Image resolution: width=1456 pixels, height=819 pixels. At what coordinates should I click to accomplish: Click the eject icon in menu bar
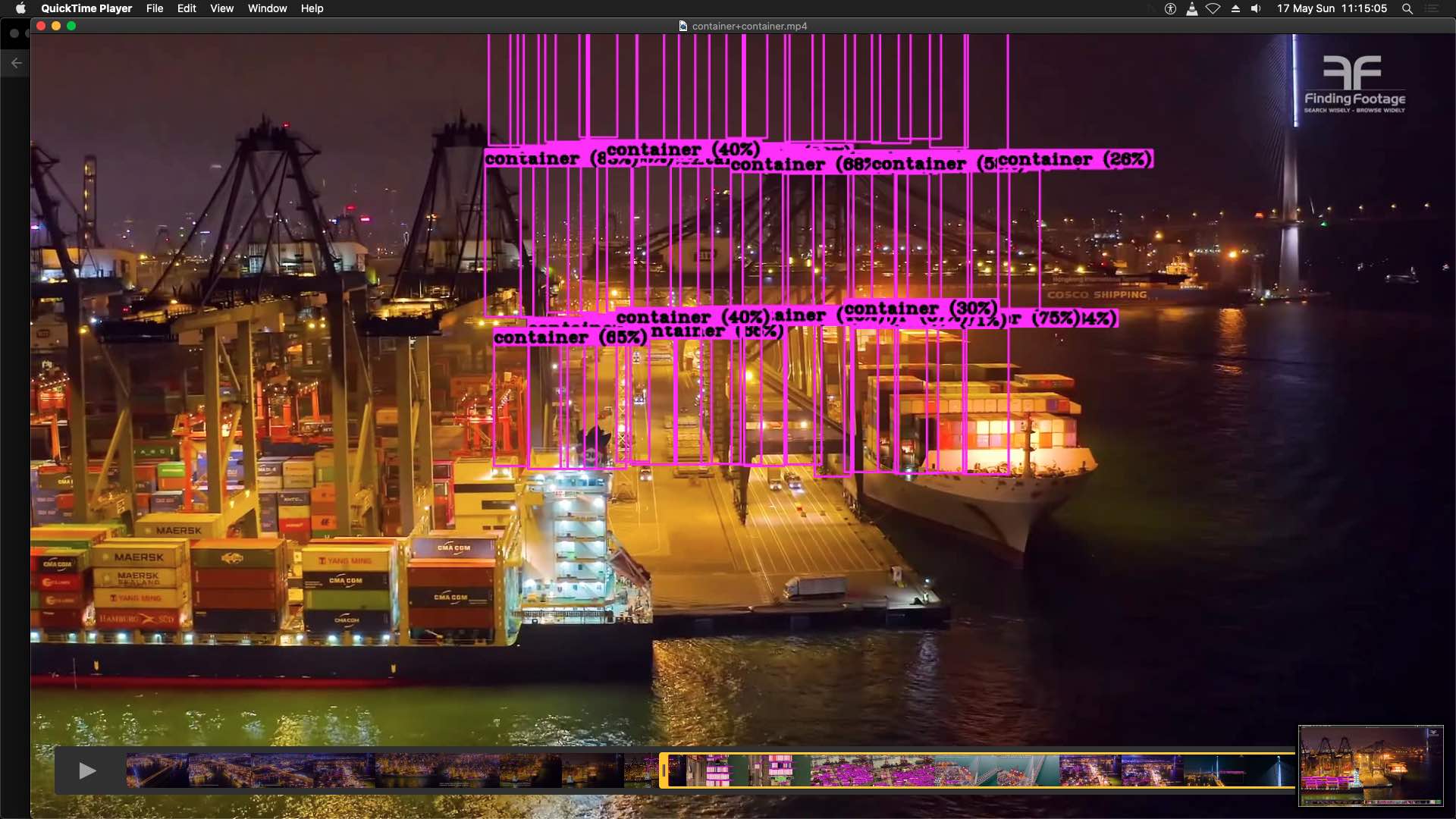click(1235, 8)
